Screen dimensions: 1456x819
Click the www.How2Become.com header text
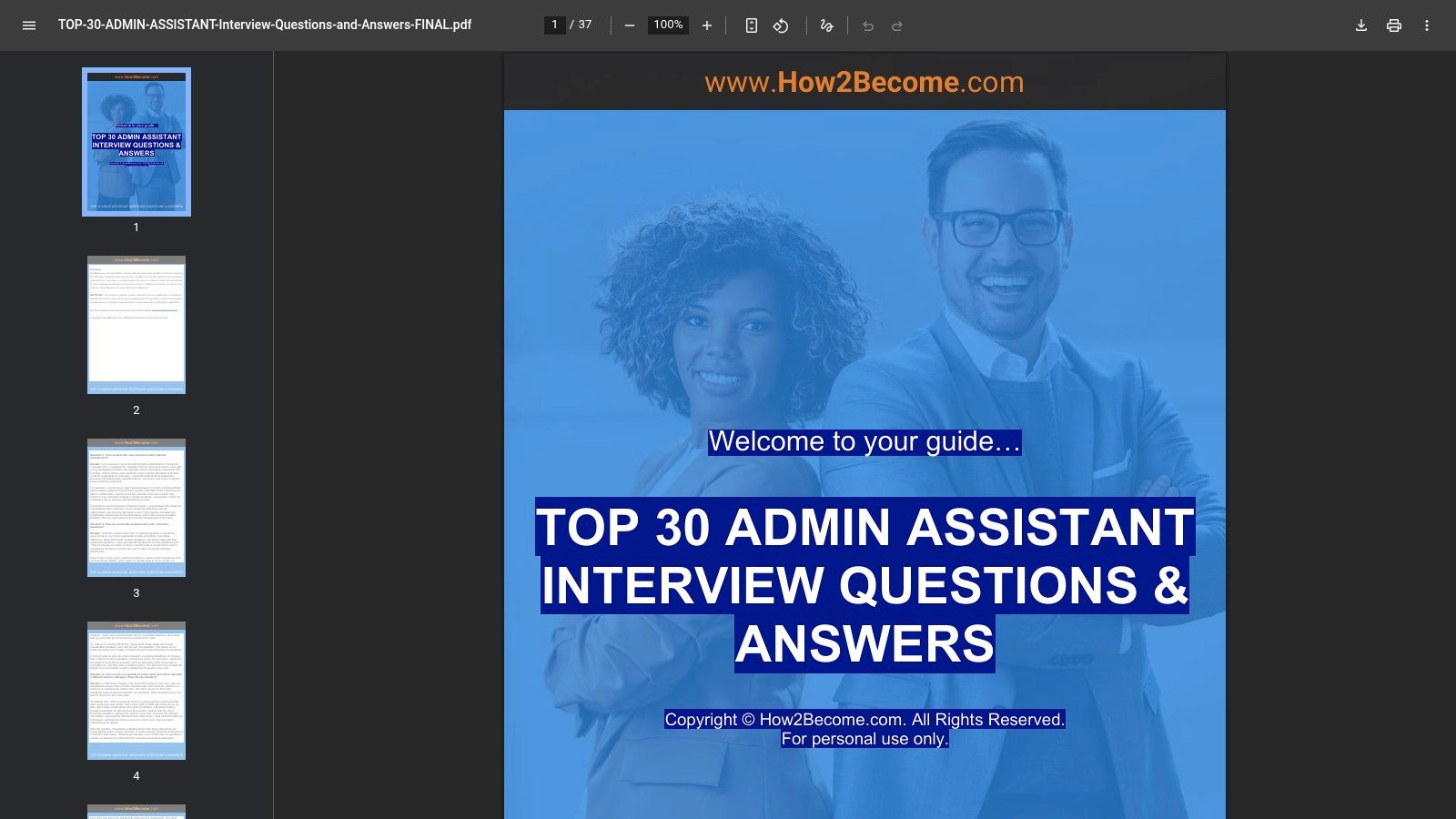tap(864, 82)
